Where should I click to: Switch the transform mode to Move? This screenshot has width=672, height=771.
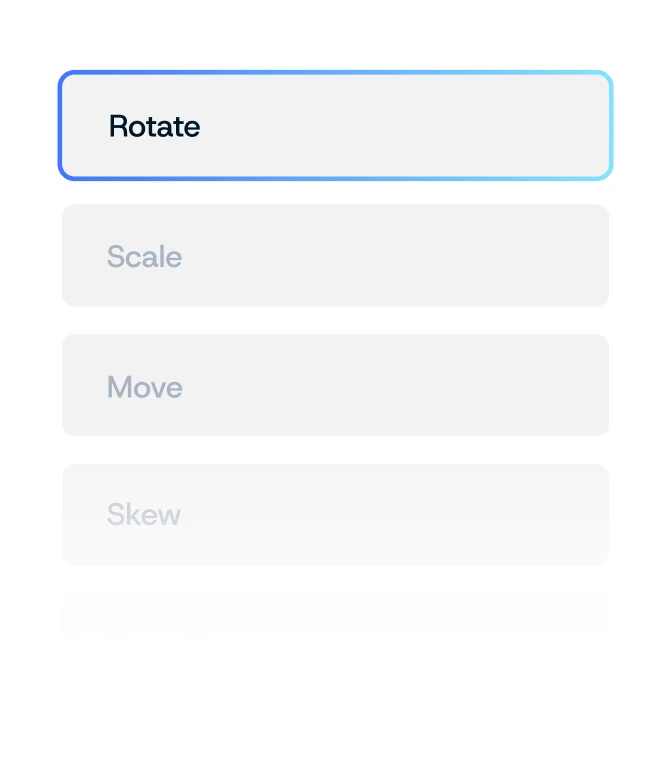335,386
